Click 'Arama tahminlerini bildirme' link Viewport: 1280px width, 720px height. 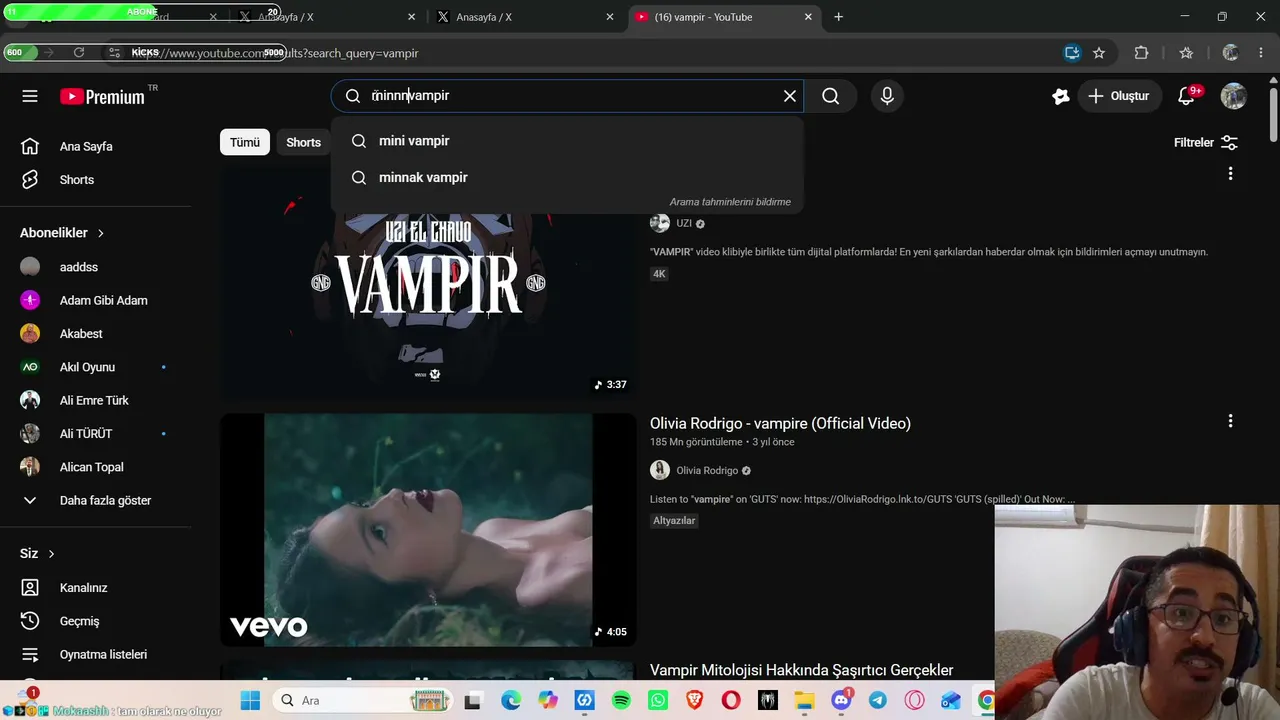tap(730, 202)
